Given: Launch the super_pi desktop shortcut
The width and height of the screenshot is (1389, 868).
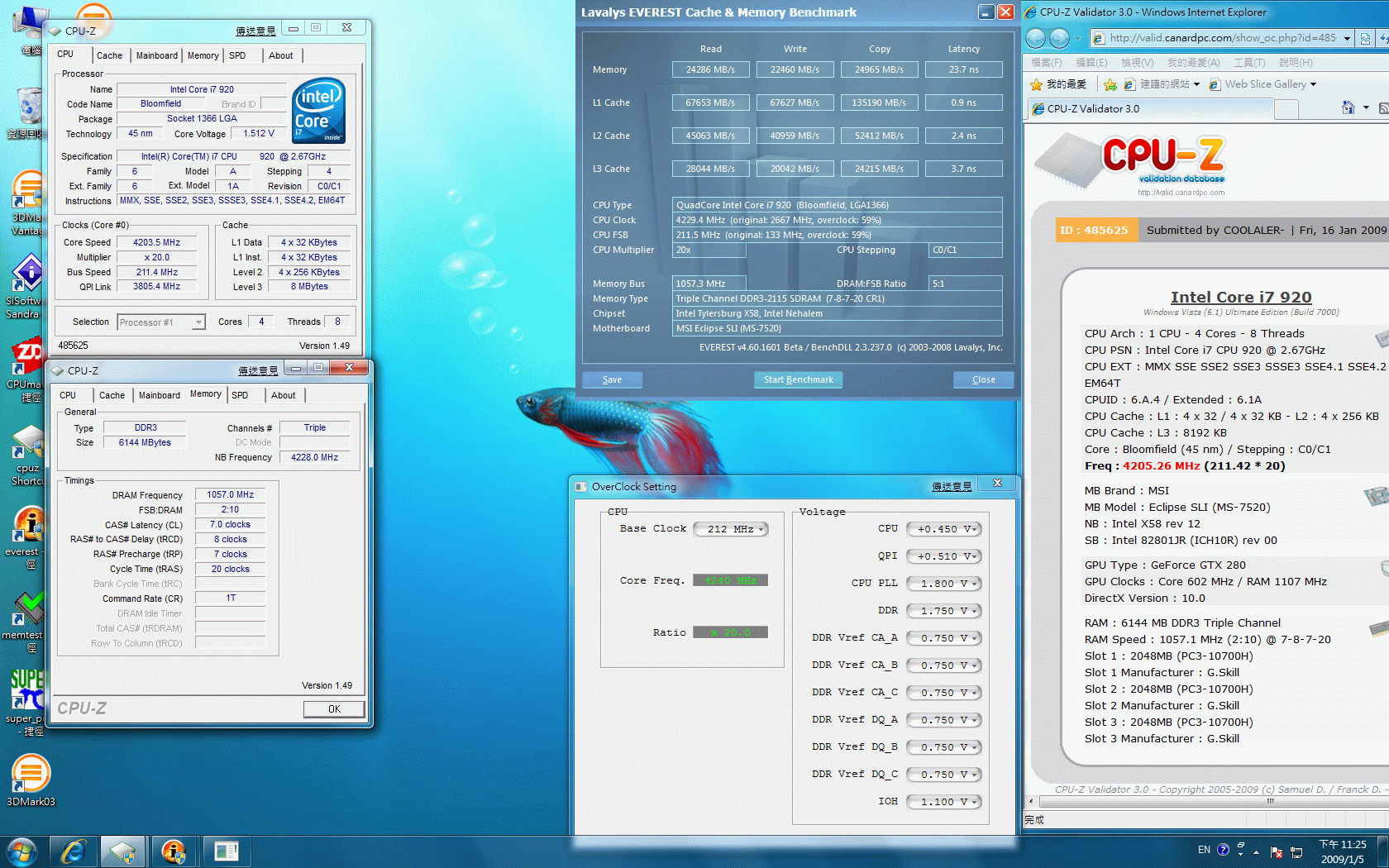Looking at the screenshot, I should point(26,703).
